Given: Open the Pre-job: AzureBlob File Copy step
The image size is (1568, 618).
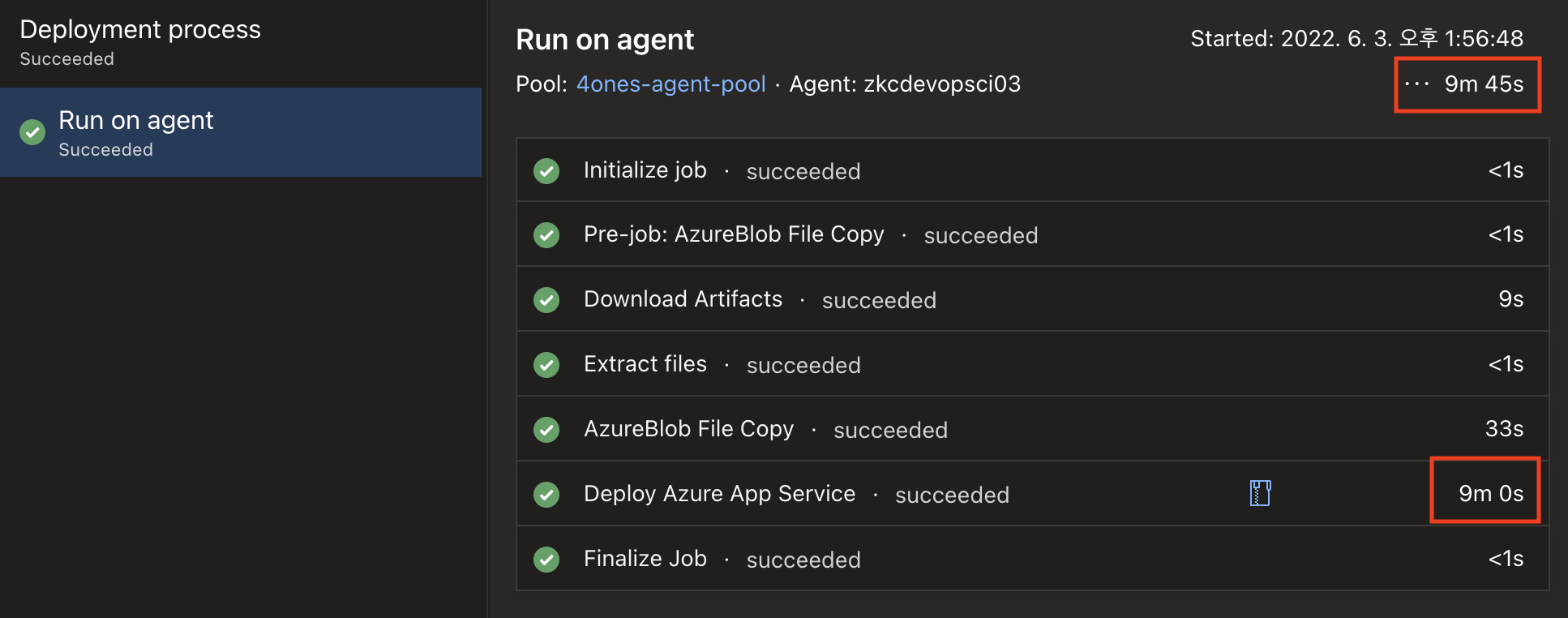Looking at the screenshot, I should coord(1032,234).
